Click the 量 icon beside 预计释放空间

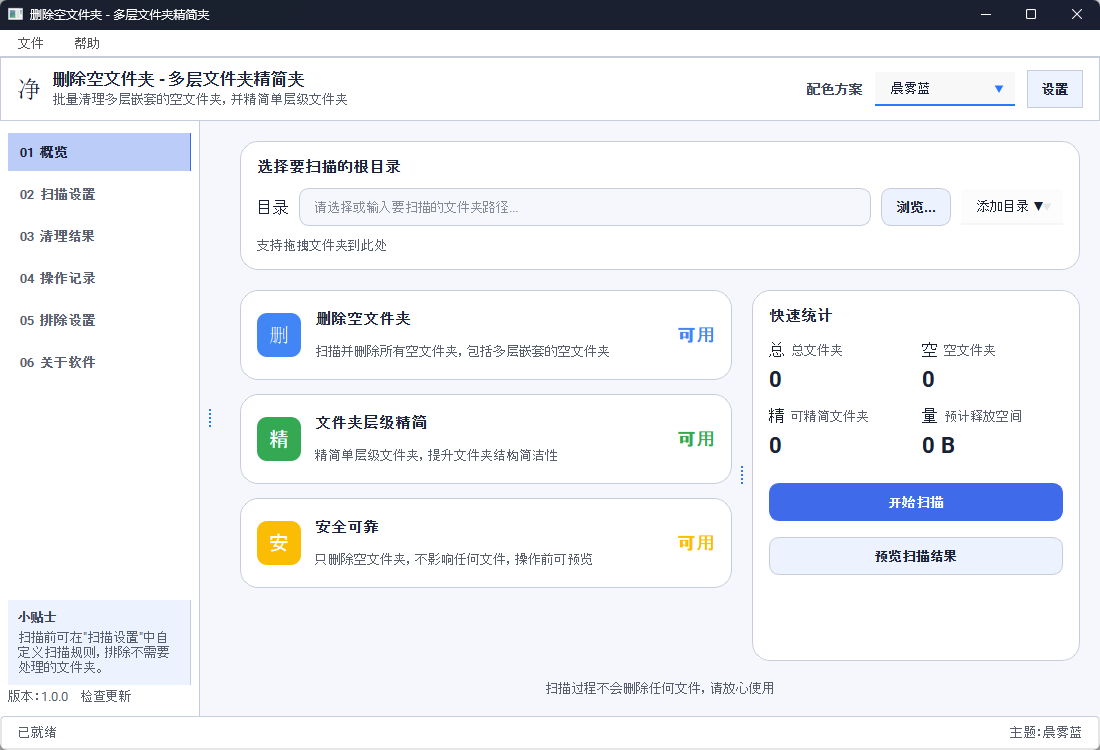[930, 416]
